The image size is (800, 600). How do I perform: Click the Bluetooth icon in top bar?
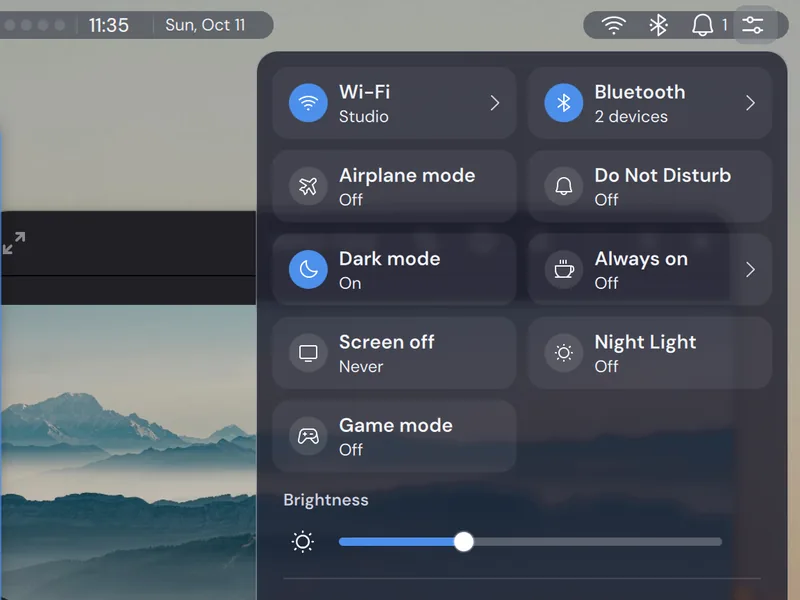(658, 25)
